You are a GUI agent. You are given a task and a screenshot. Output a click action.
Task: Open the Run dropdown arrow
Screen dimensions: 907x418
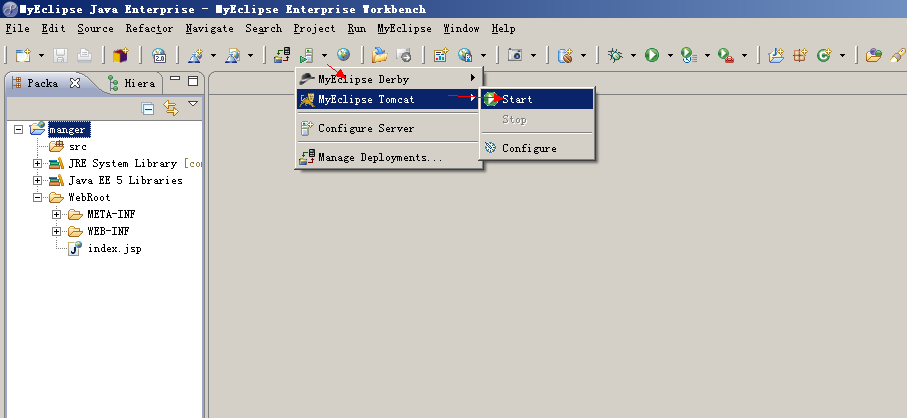[x=670, y=56]
